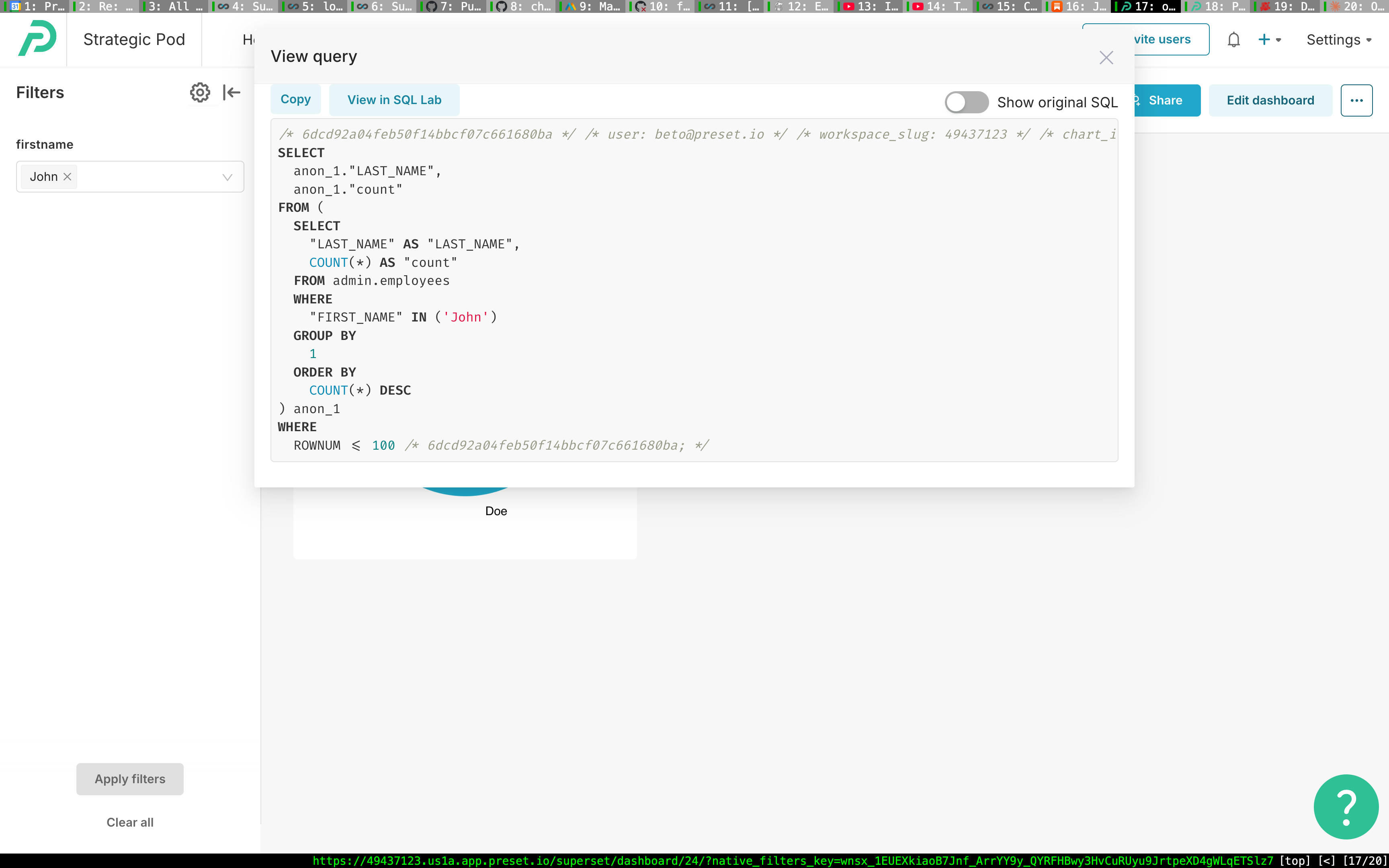The image size is (1389, 868).
Task: Close the View query dialog
Action: click(1106, 57)
